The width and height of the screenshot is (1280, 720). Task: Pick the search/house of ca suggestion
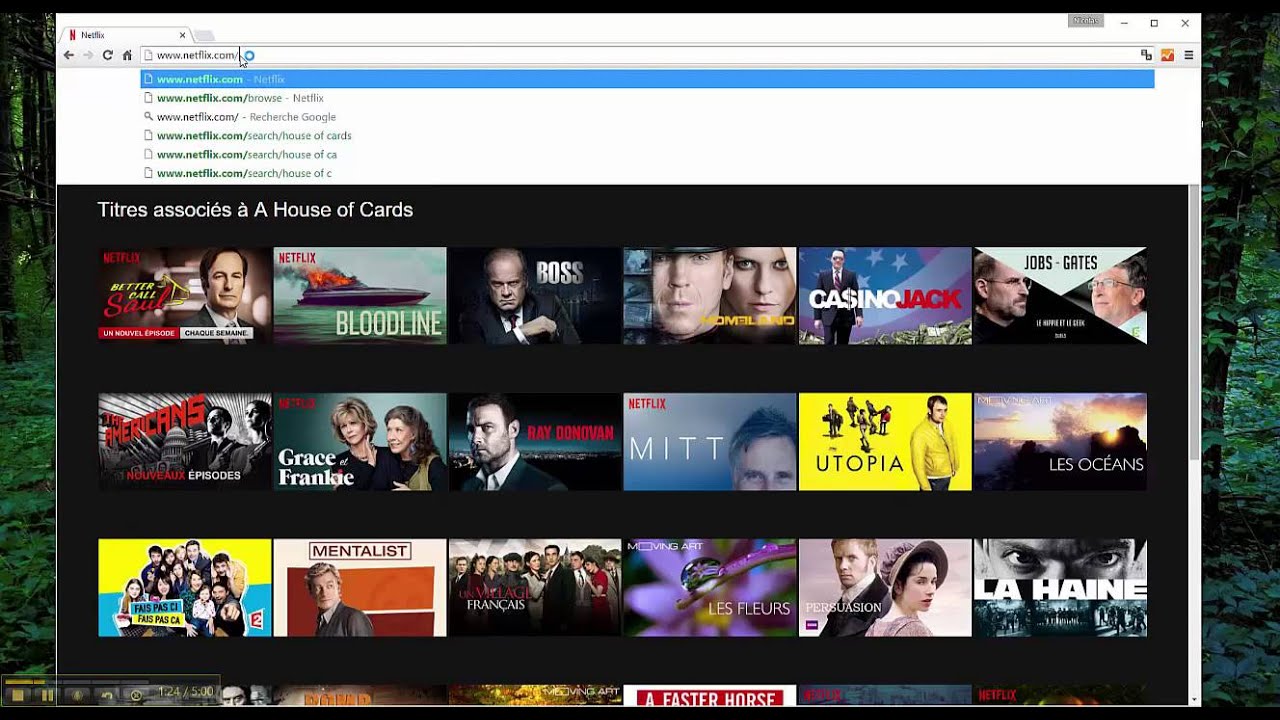(647, 155)
